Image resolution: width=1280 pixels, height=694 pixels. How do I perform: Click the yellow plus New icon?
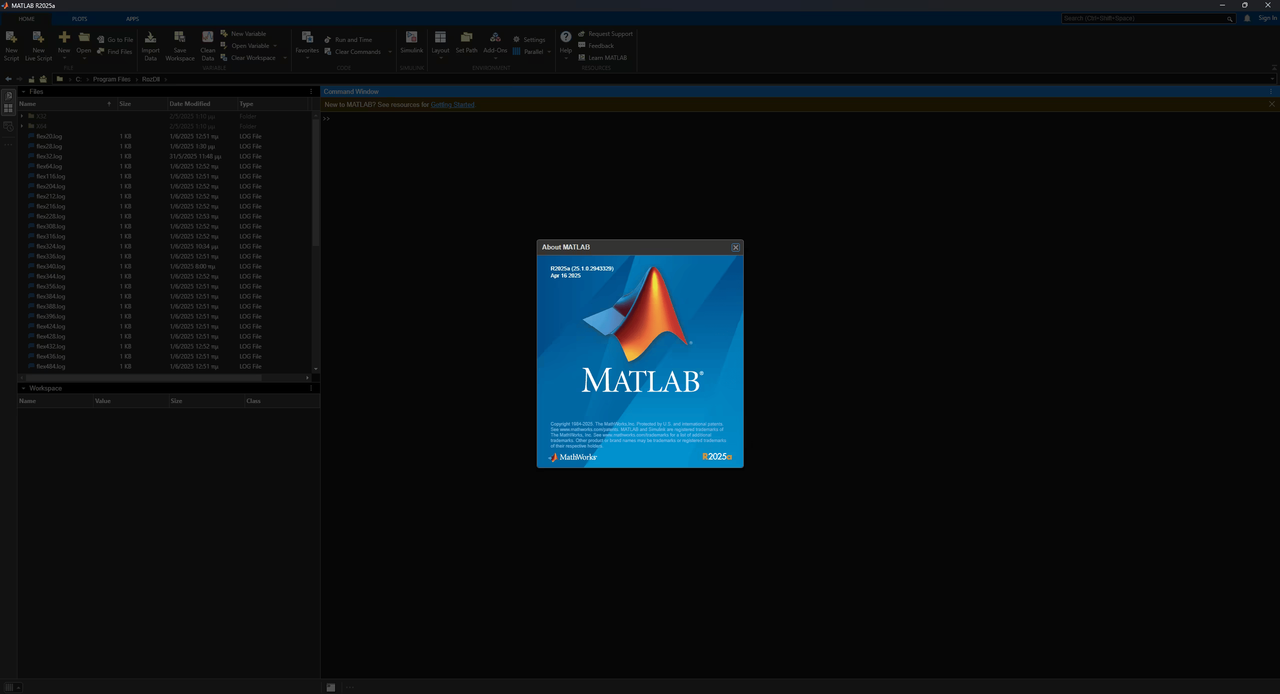[64, 37]
